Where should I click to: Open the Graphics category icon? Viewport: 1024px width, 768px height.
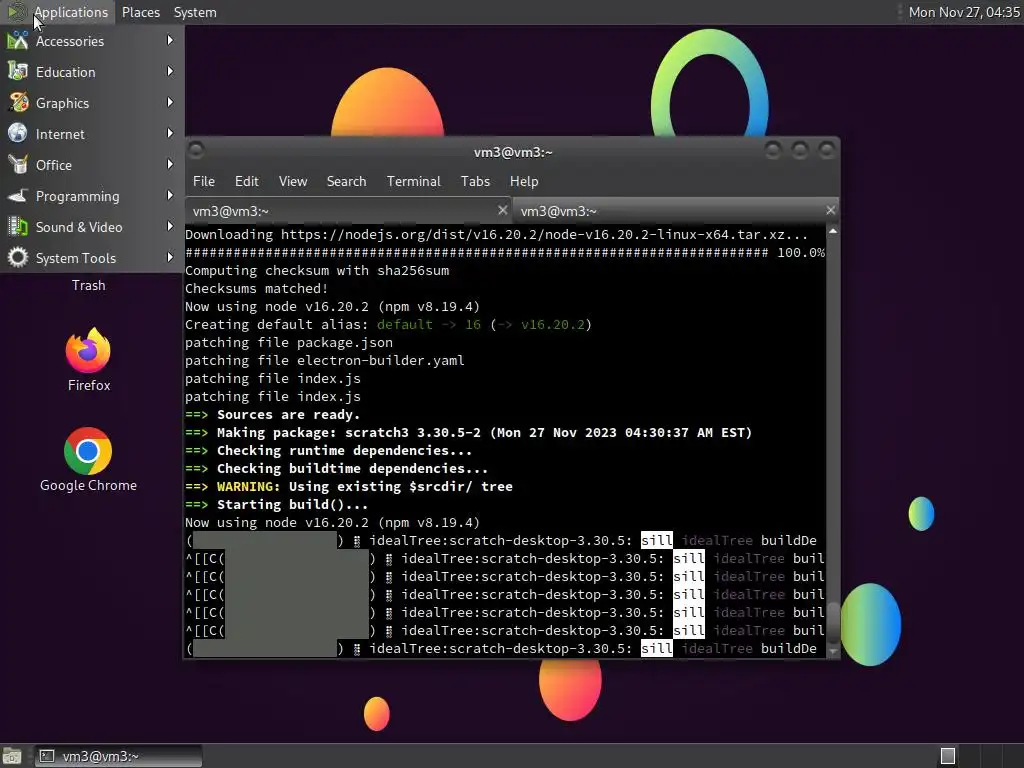18,103
